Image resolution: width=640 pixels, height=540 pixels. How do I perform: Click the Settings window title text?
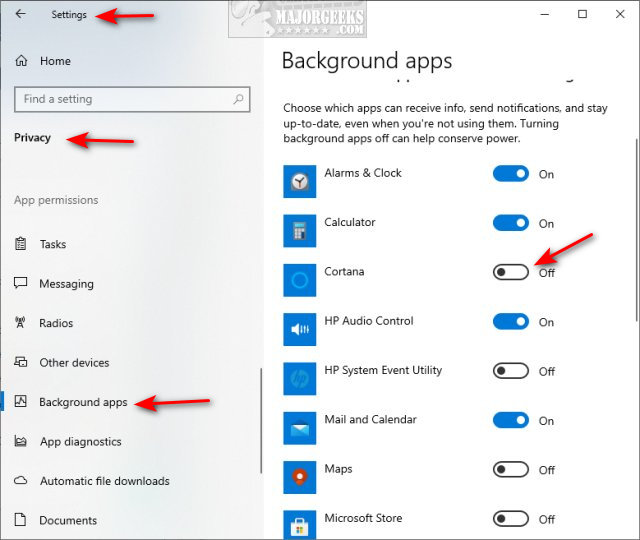point(69,15)
